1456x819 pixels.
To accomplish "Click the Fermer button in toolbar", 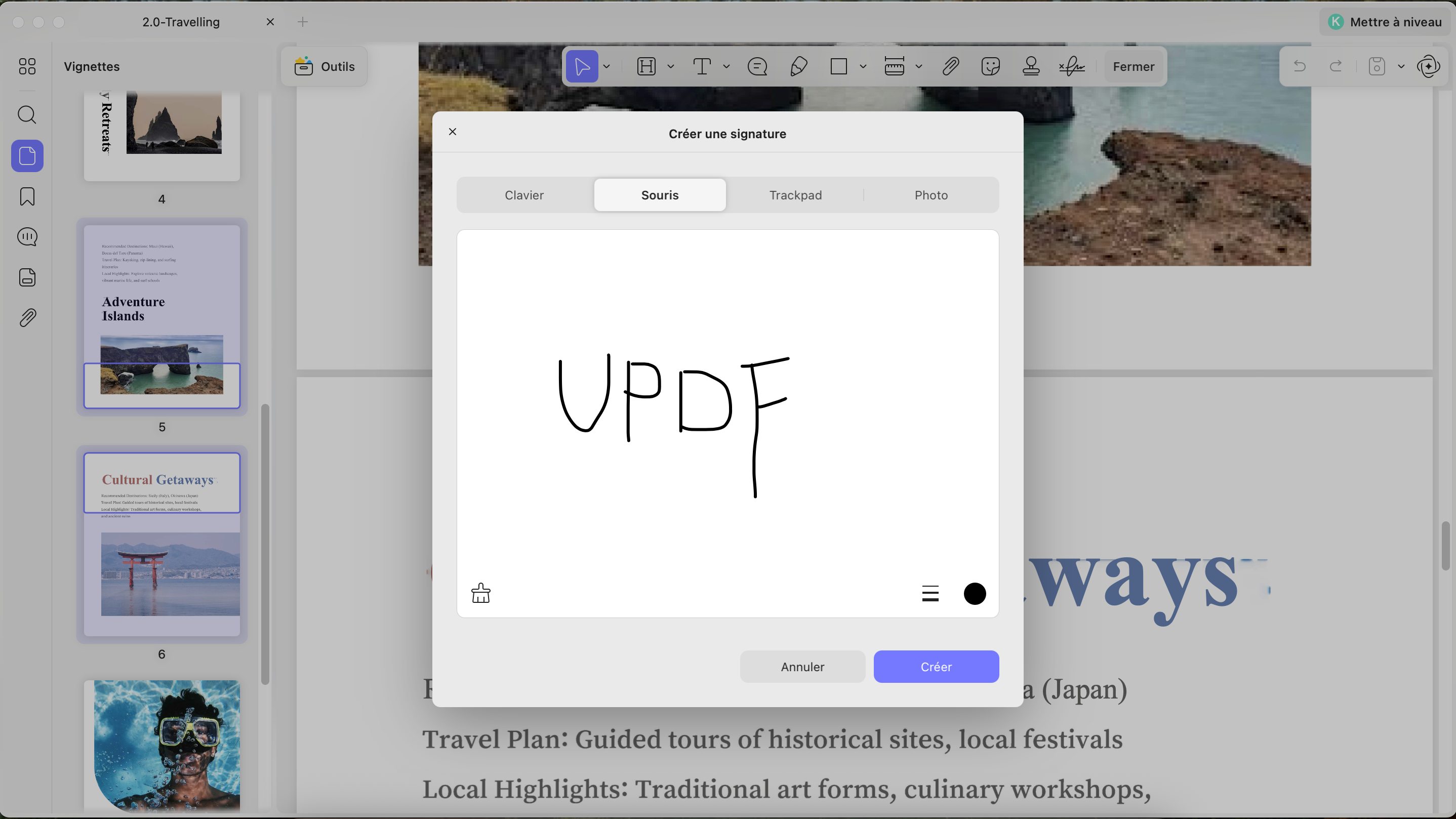I will coord(1134,66).
